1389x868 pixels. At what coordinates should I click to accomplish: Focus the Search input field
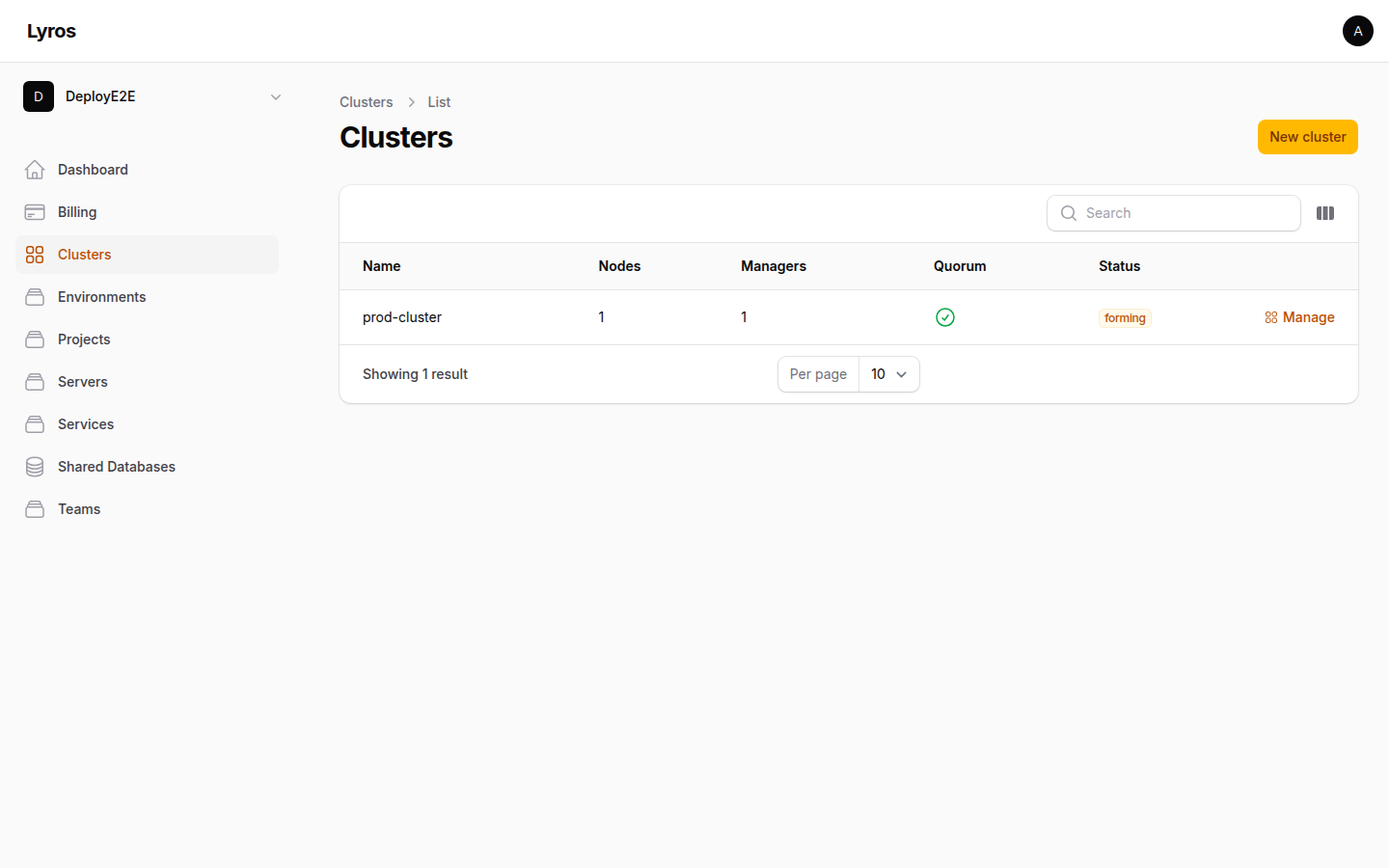pos(1174,213)
